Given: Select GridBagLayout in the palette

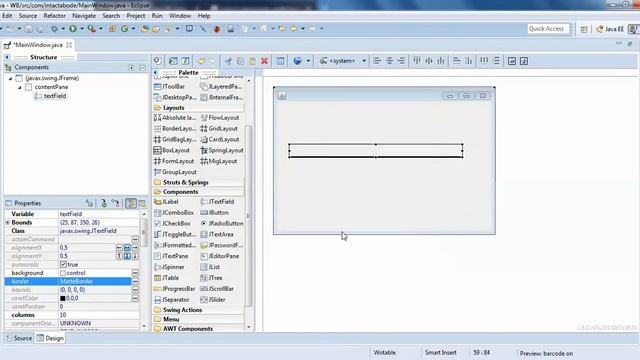Looking at the screenshot, I should pos(175,140).
